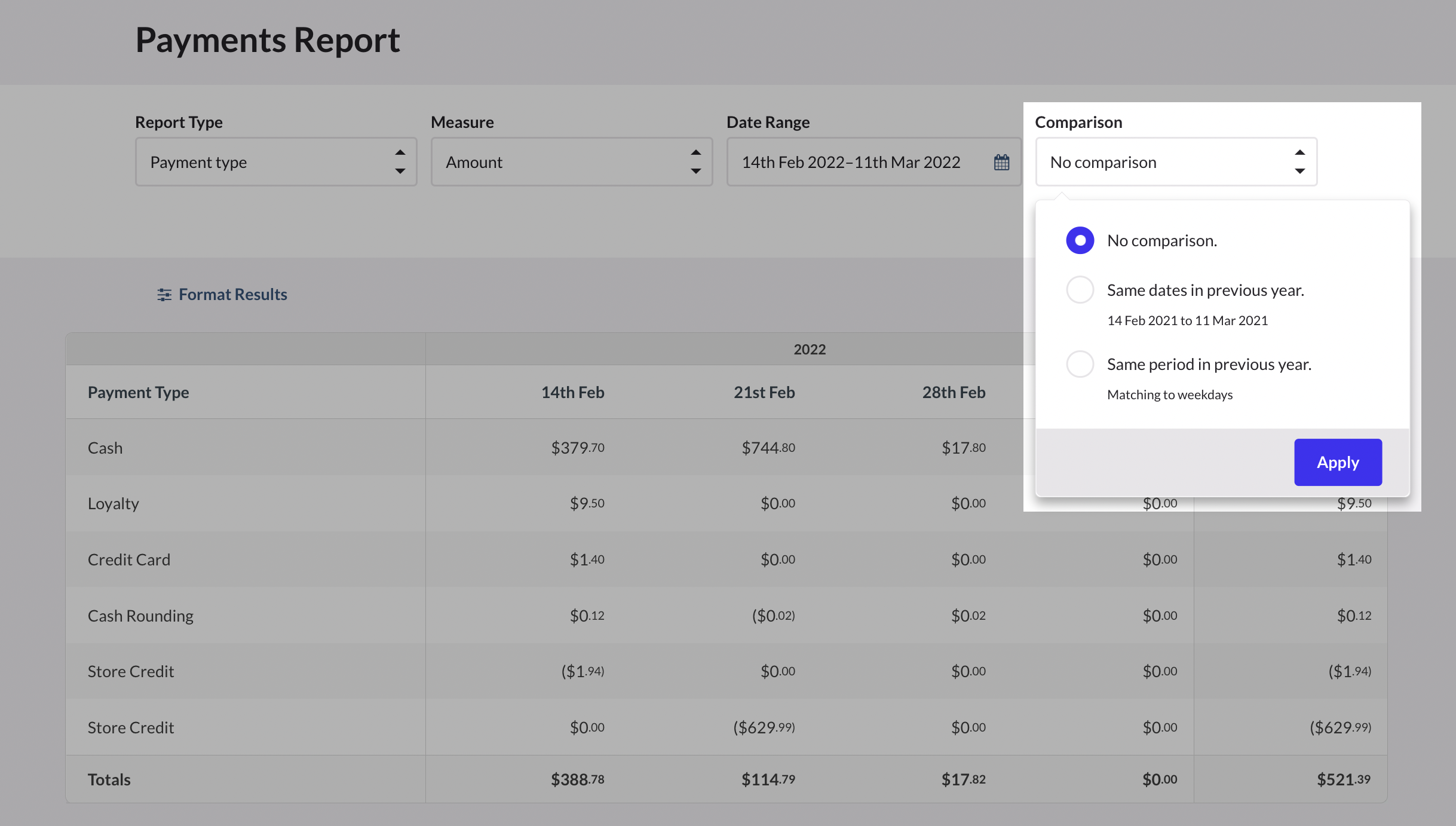
Task: Open the Format Results link
Action: (x=232, y=295)
